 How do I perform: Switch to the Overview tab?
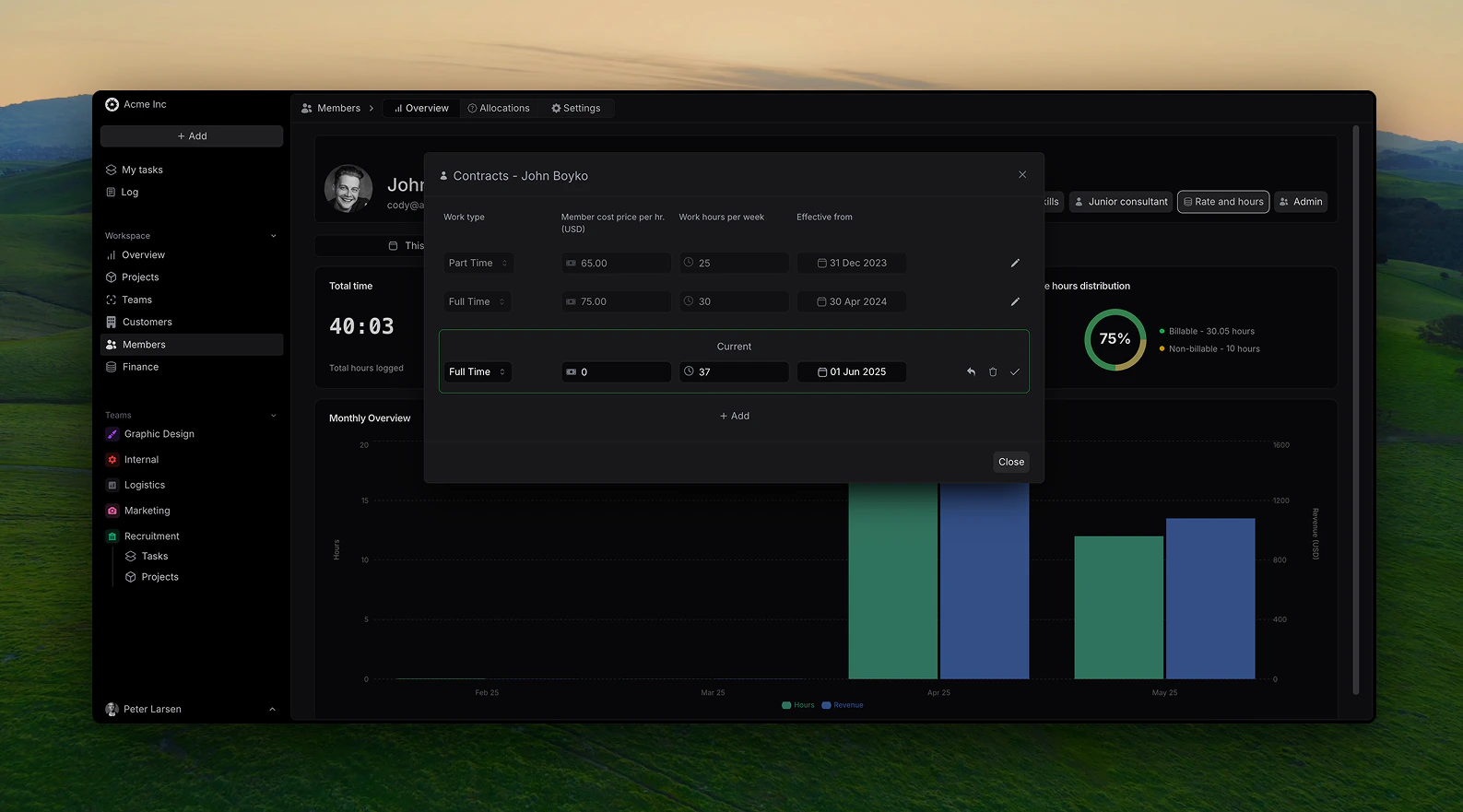tap(421, 108)
